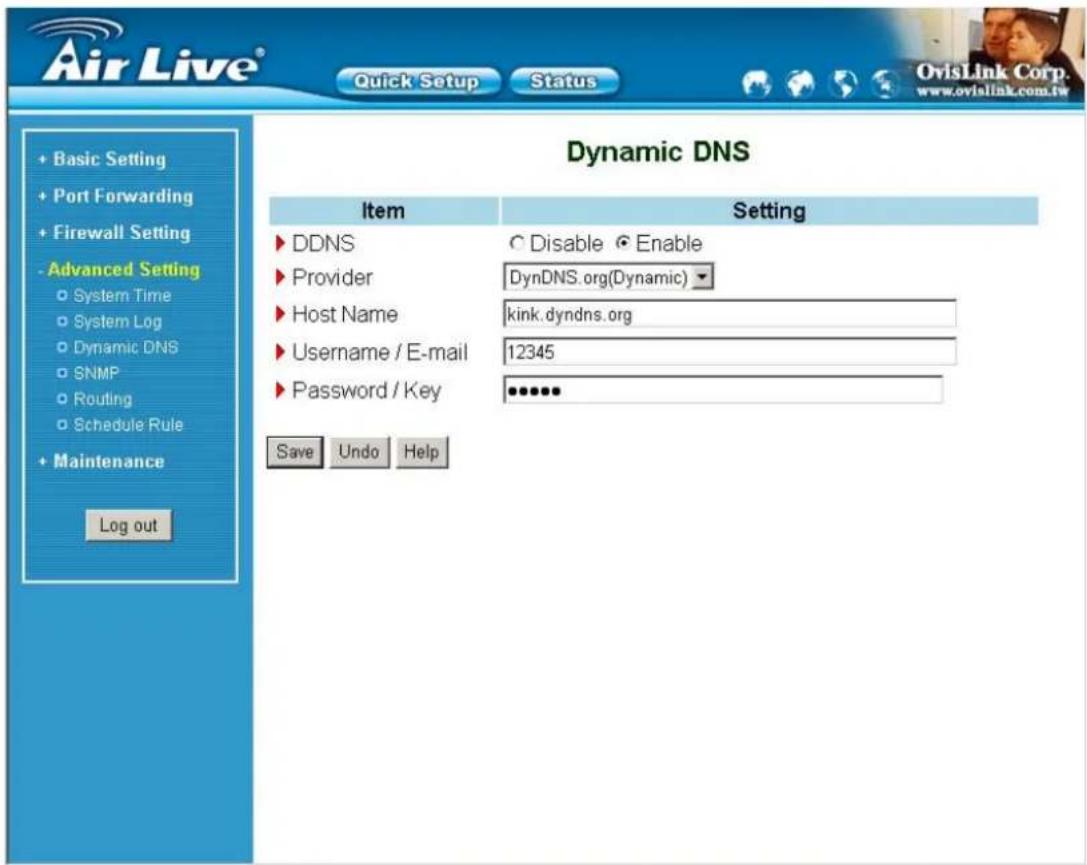
Task: Select the Enable radio button for DDNS
Action: (x=623, y=243)
